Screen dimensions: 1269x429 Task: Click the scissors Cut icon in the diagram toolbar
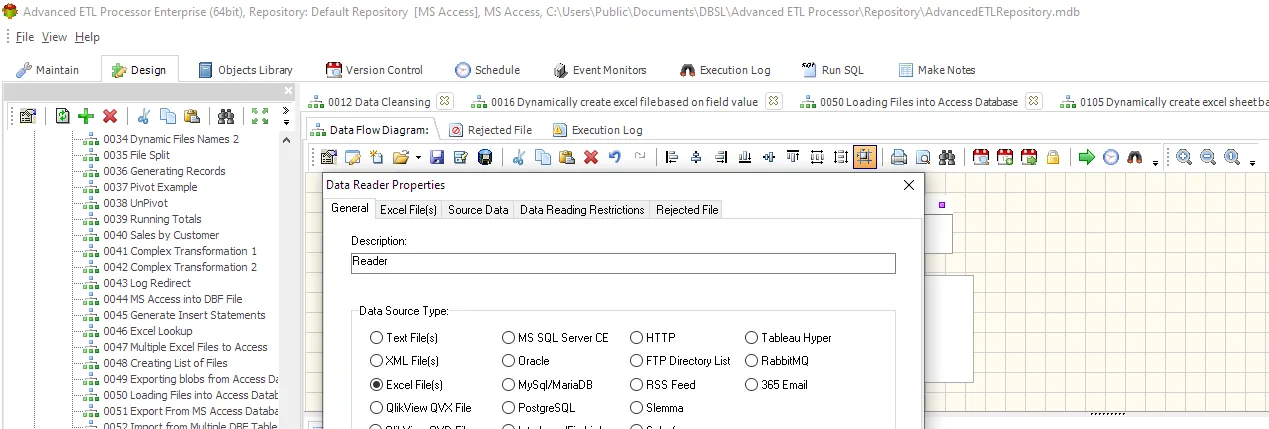pyautogui.click(x=519, y=157)
